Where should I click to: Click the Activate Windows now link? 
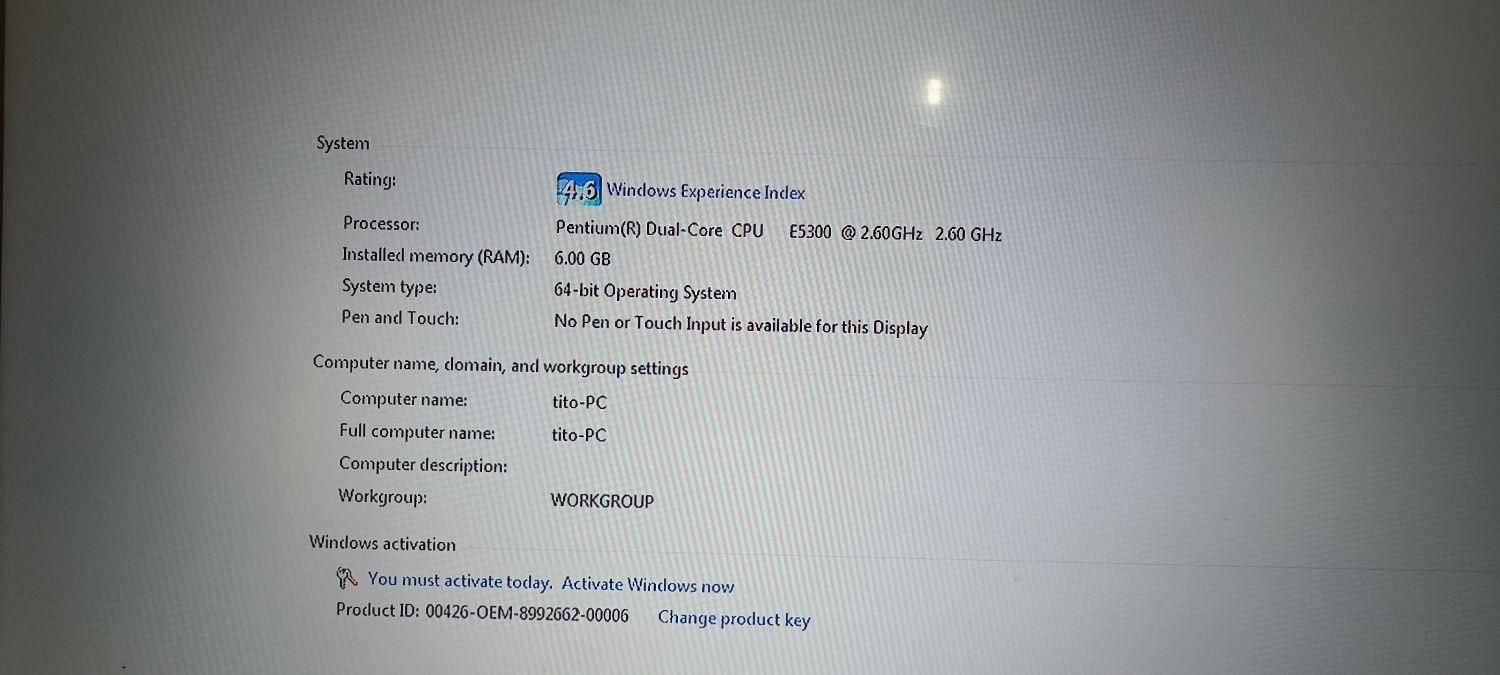(x=648, y=585)
